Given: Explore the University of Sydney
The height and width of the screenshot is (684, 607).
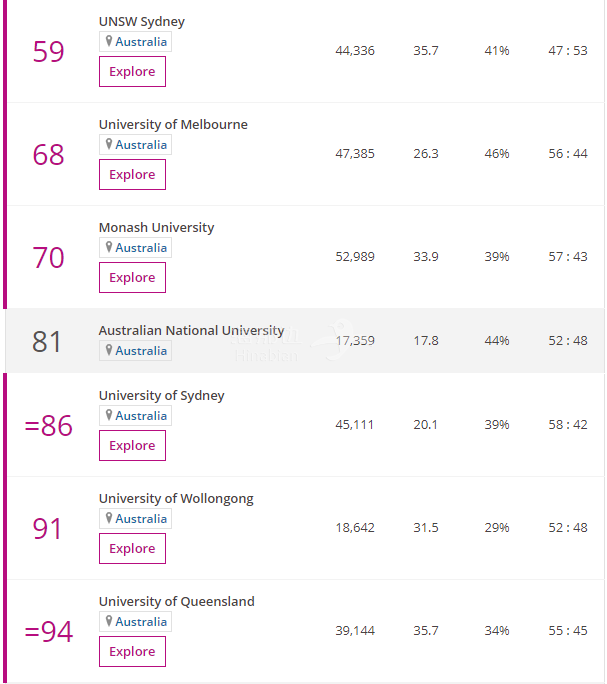Looking at the screenshot, I should tap(132, 445).
